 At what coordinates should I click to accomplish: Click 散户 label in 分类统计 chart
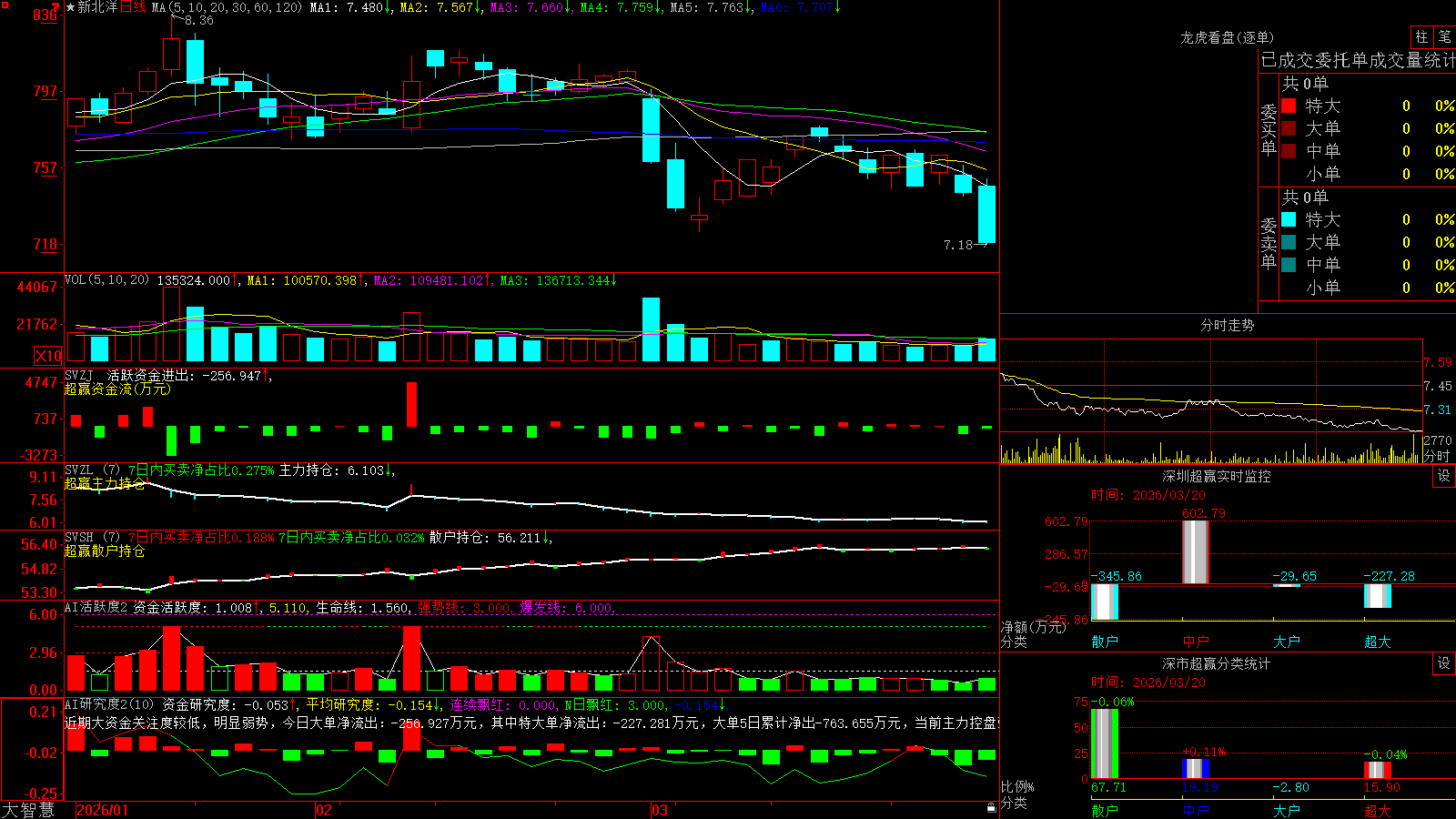(x=1105, y=810)
